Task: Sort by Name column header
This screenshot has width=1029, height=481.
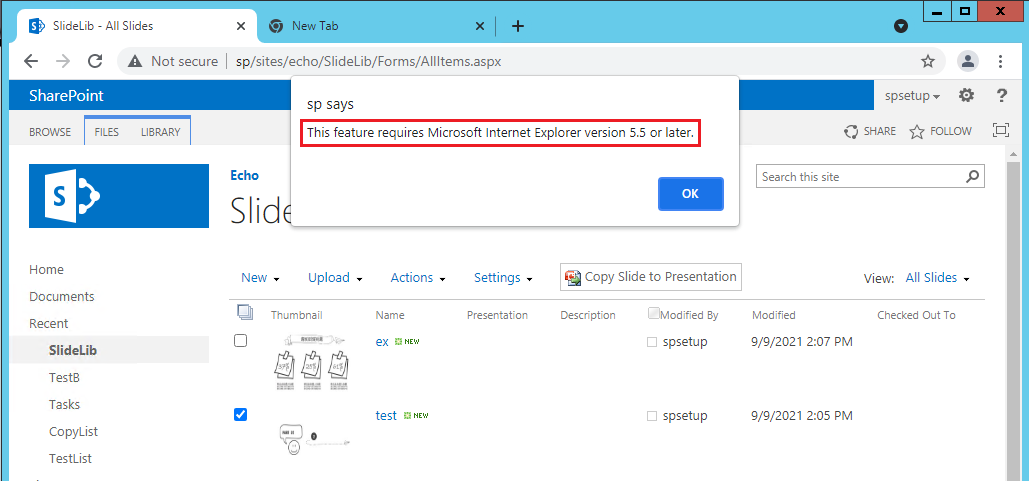Action: [x=390, y=315]
